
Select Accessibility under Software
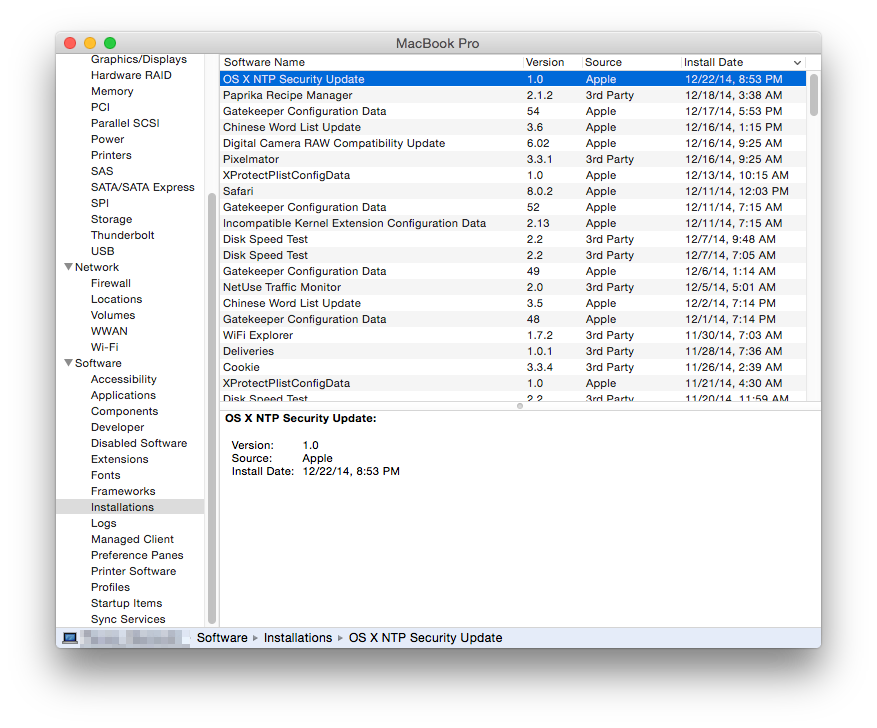coord(124,379)
